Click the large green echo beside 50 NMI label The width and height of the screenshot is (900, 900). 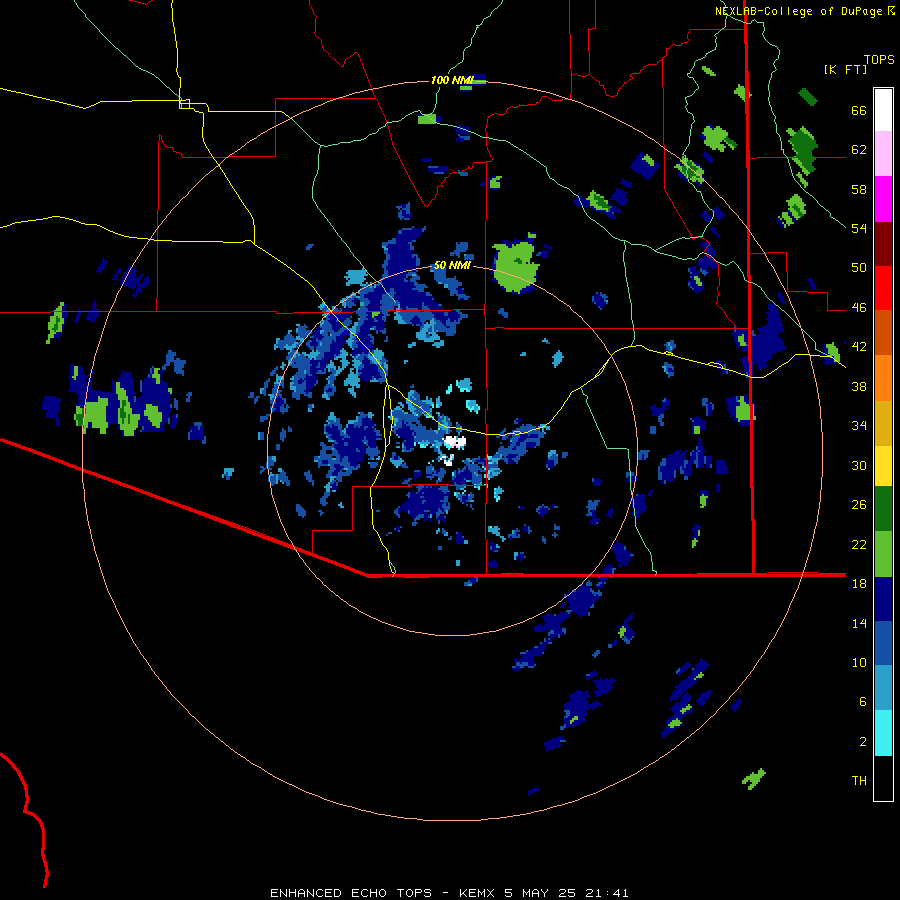point(515,266)
